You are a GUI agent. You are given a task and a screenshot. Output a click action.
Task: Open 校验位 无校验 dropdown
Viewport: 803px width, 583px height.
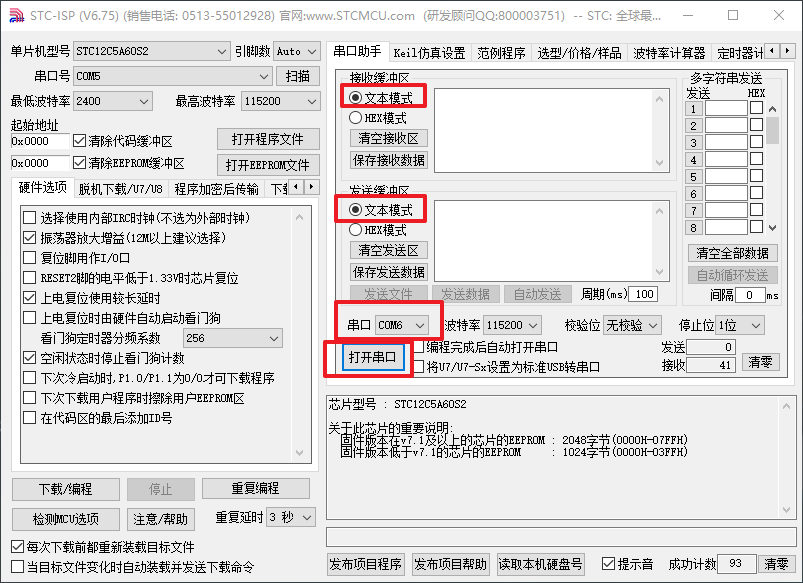coord(632,325)
